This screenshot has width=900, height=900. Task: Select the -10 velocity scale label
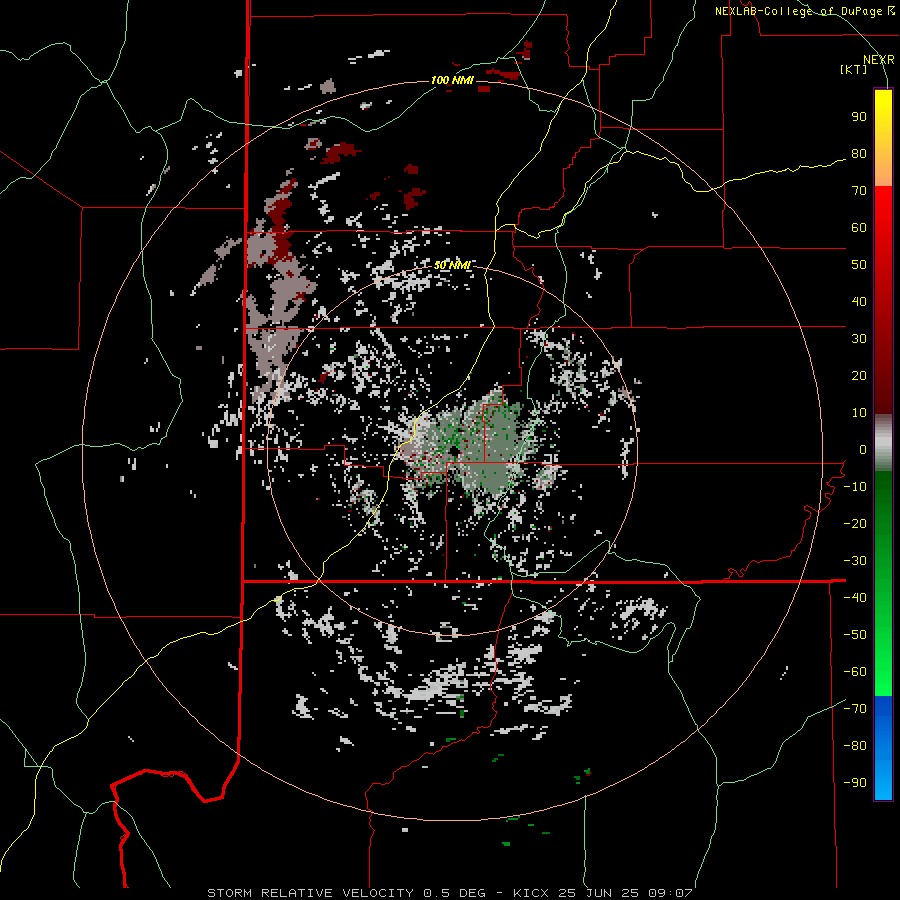tap(855, 487)
